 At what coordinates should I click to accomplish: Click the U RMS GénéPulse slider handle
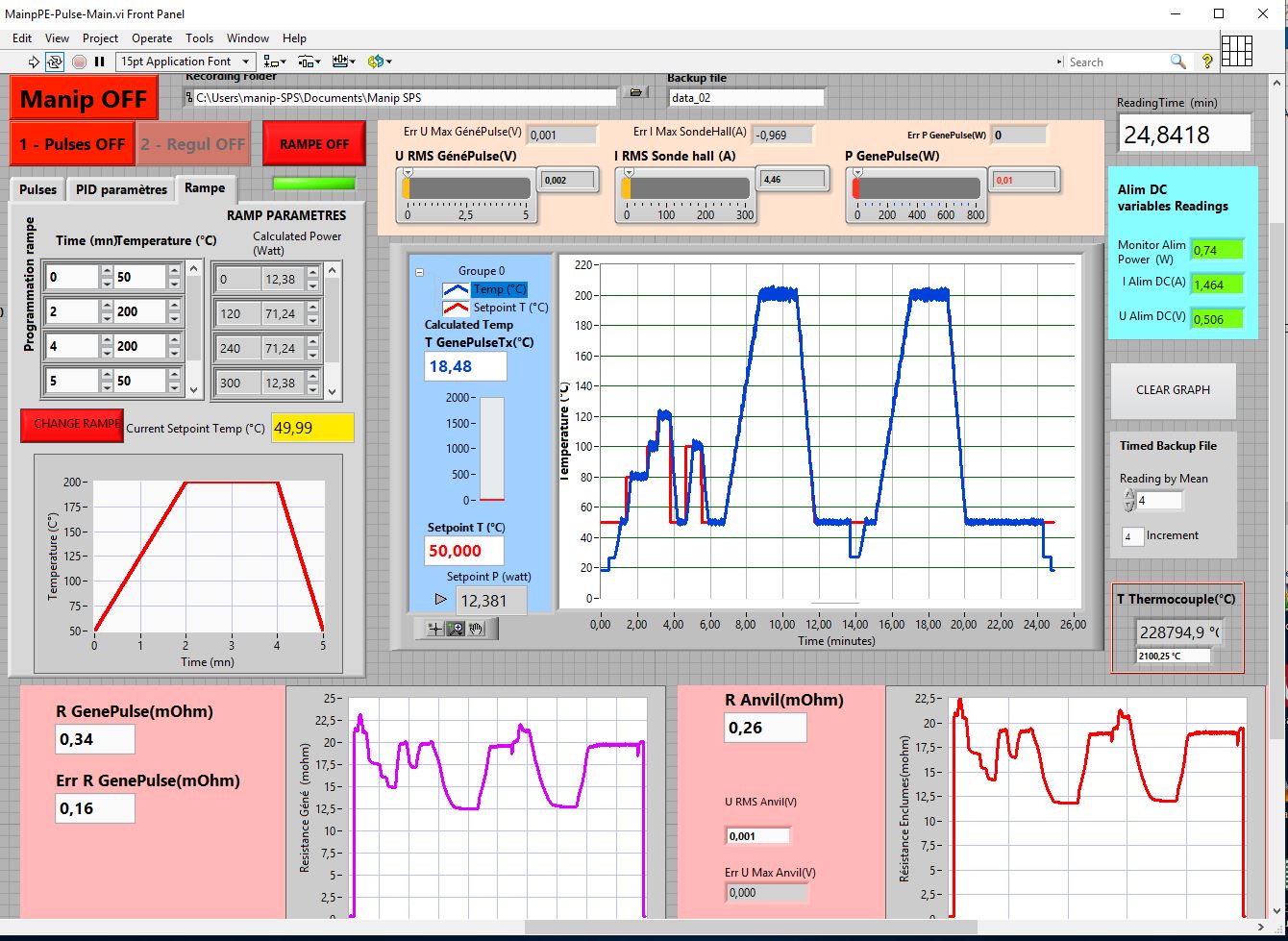tap(408, 173)
